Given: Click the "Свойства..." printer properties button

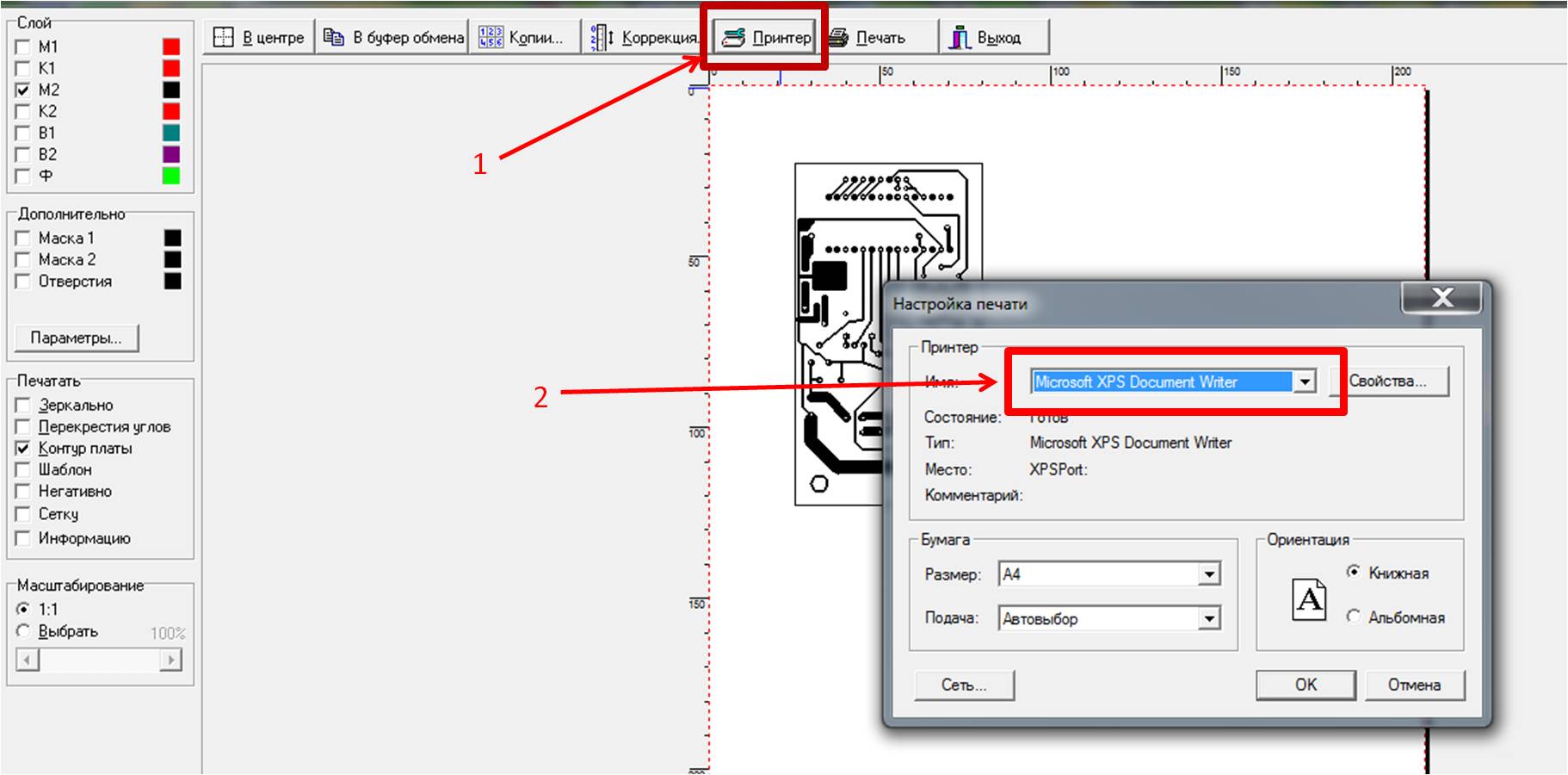Looking at the screenshot, I should click(x=1388, y=381).
